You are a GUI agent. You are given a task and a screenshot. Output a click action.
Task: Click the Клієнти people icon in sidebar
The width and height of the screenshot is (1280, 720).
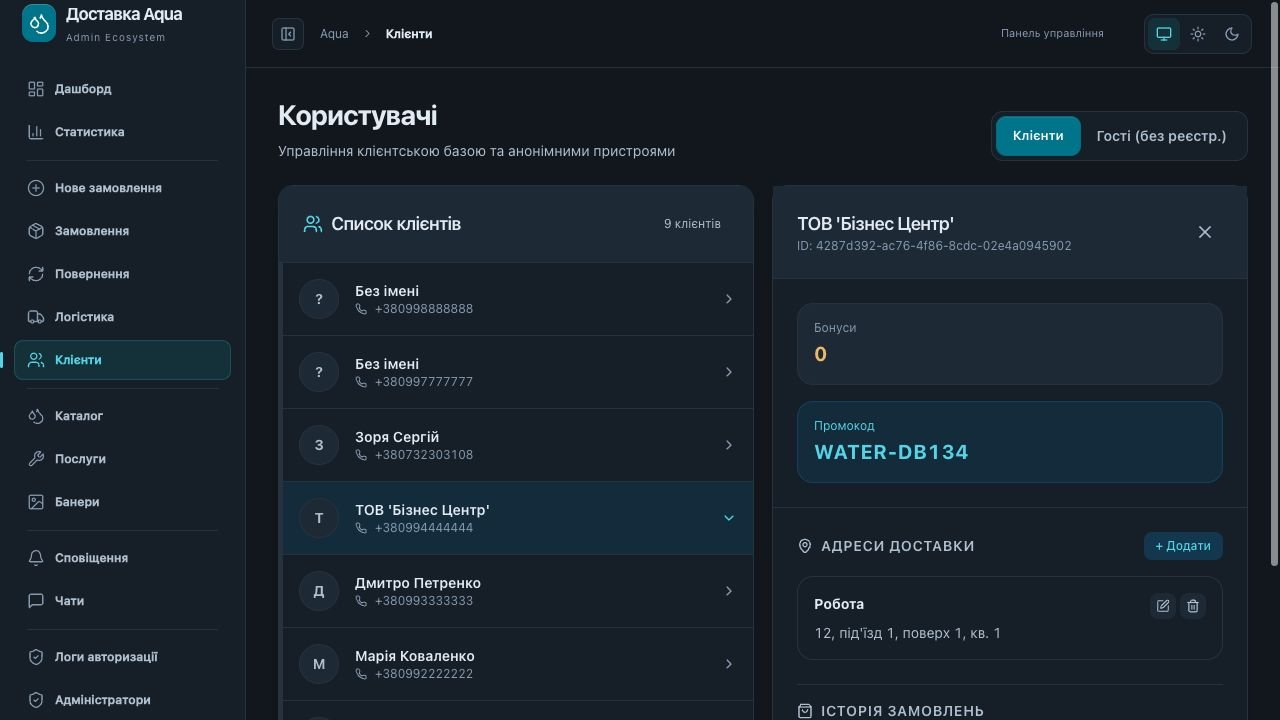[x=36, y=360]
